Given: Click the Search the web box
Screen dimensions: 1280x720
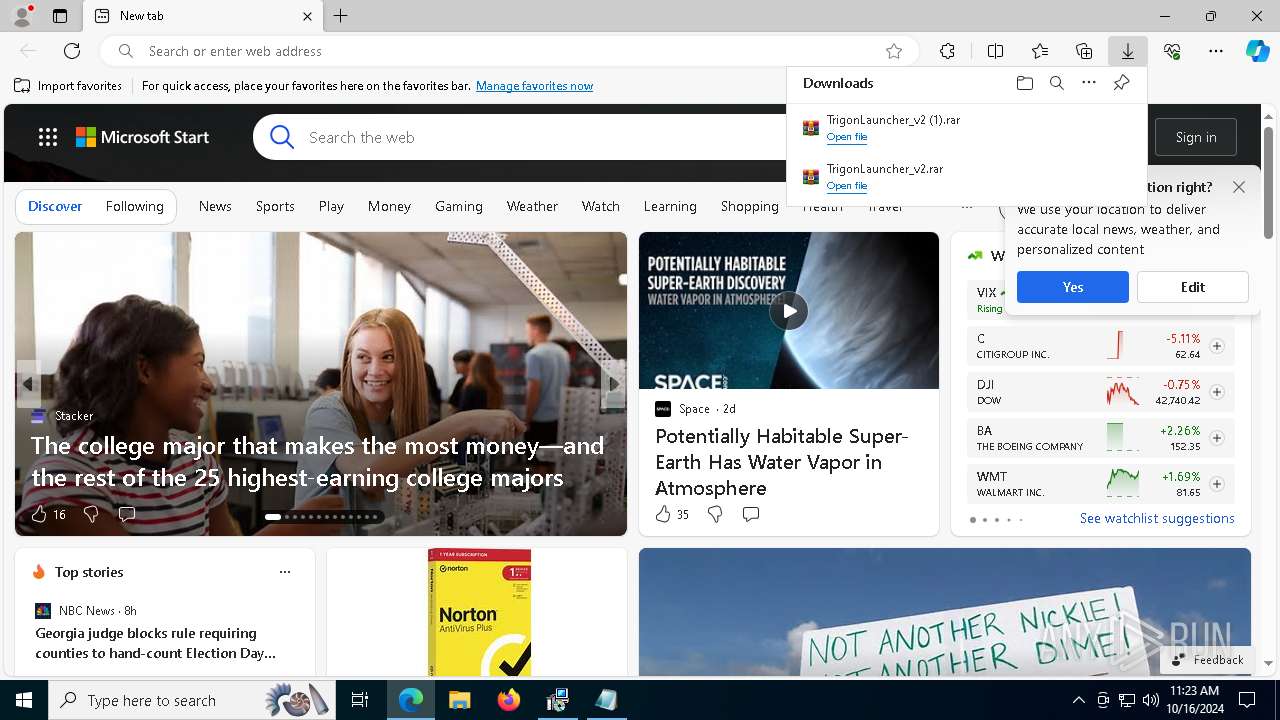Looking at the screenshot, I should pos(545,137).
